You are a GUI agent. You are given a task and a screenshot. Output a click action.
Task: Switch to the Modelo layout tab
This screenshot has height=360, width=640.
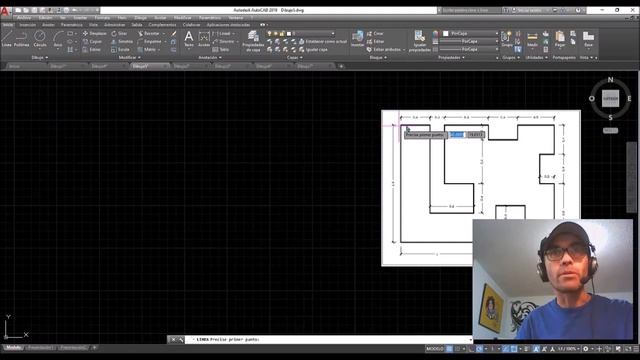pyautogui.click(x=13, y=348)
